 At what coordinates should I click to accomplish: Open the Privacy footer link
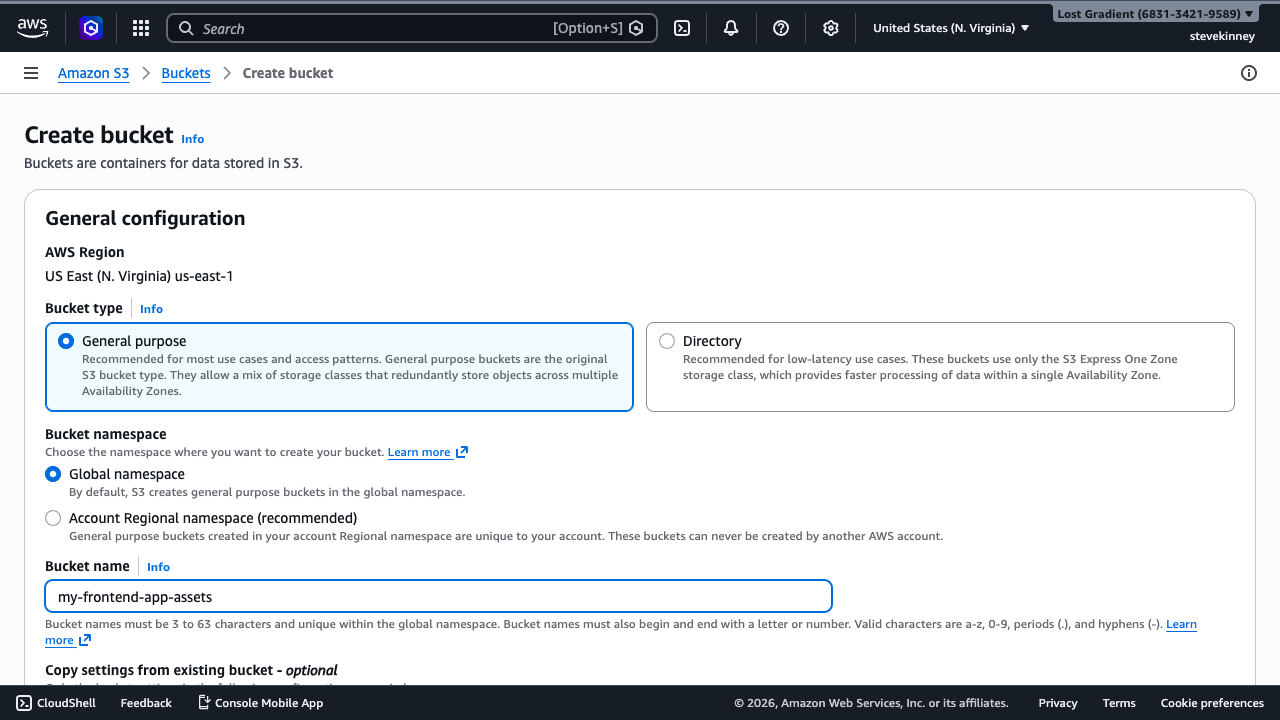[x=1058, y=703]
